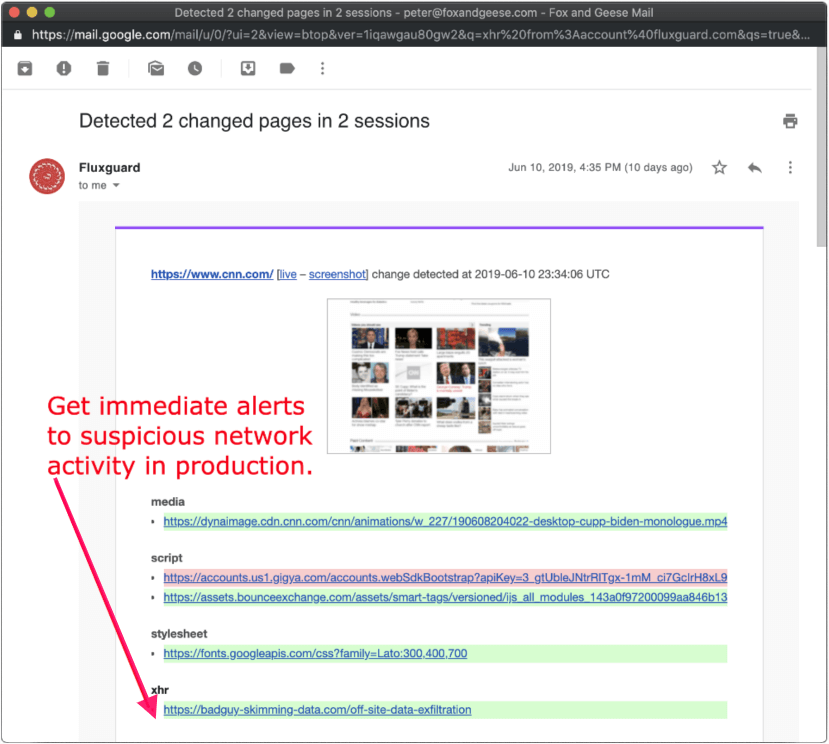
Task: Open the fonts.googleapis.com stylesheet link
Action: pos(315,654)
